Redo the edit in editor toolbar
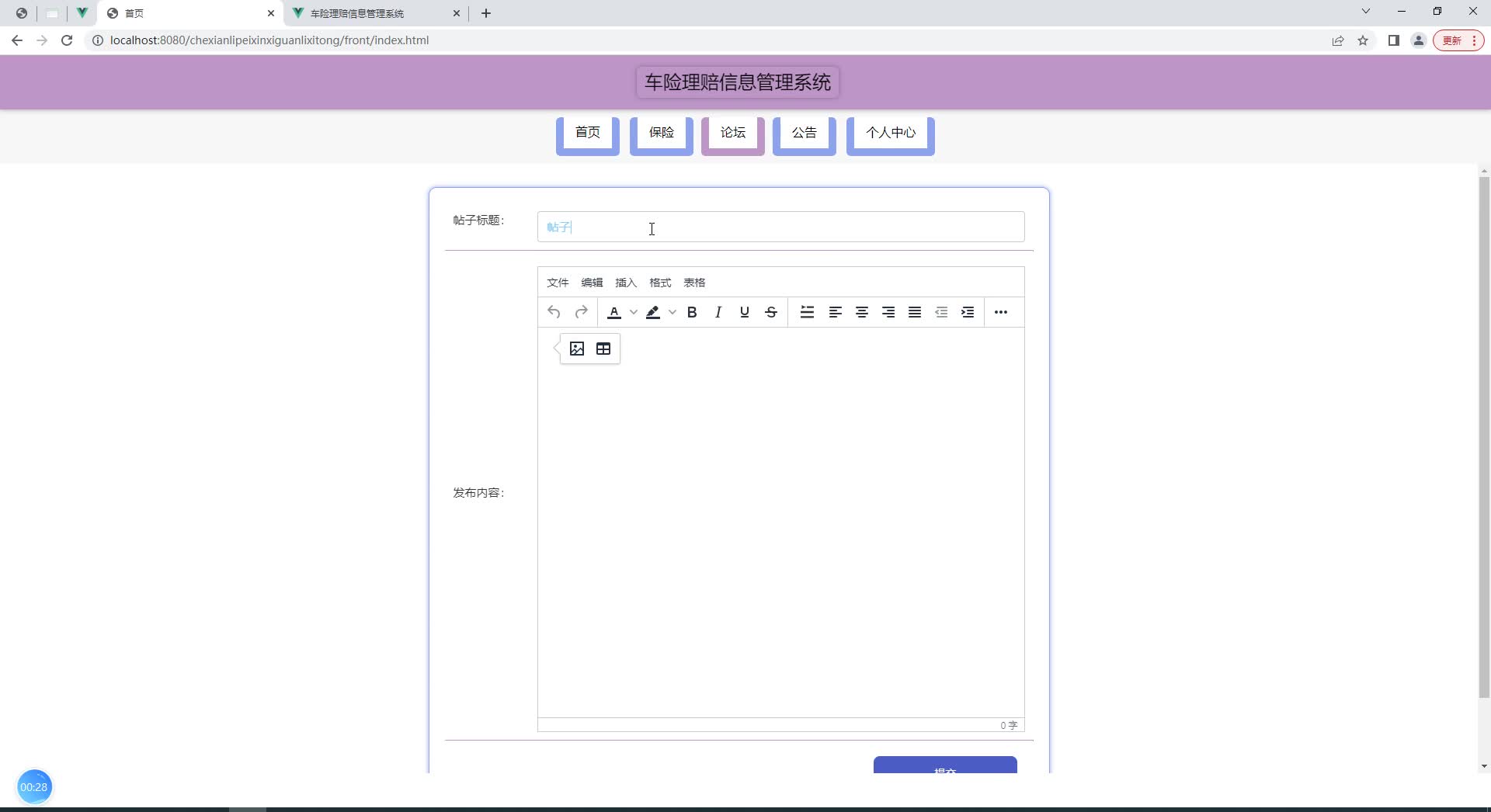 pos(581,312)
